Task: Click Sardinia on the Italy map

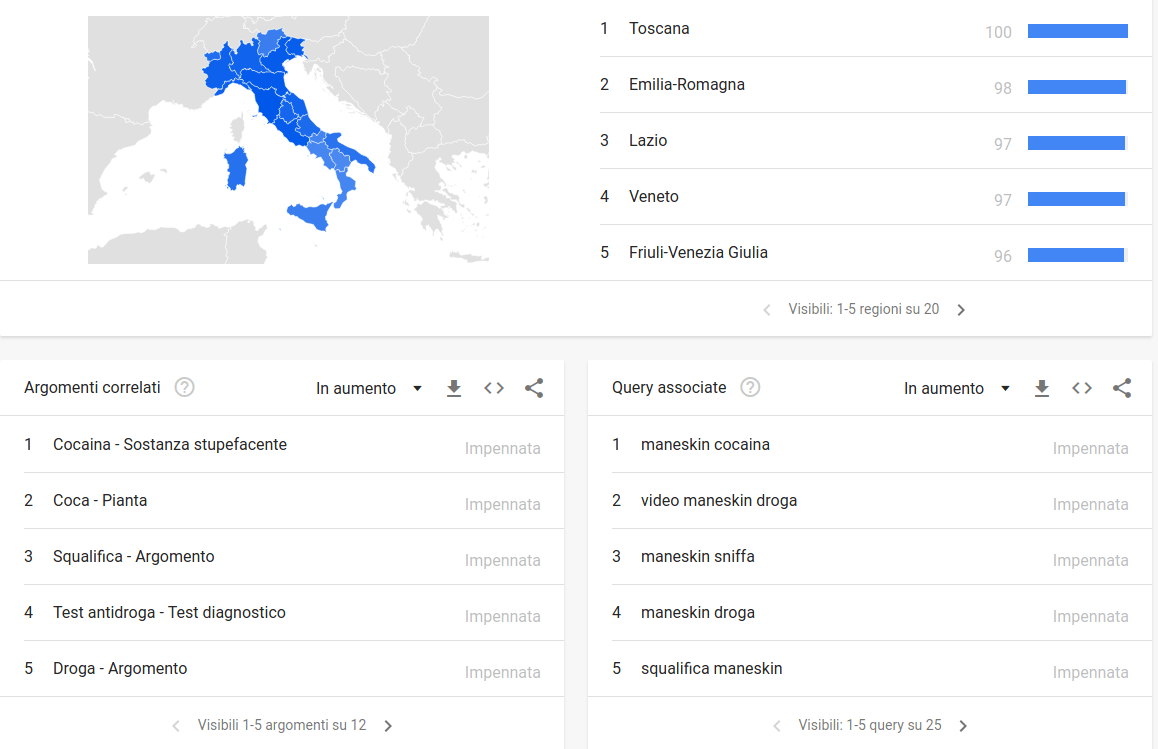Action: 237,168
